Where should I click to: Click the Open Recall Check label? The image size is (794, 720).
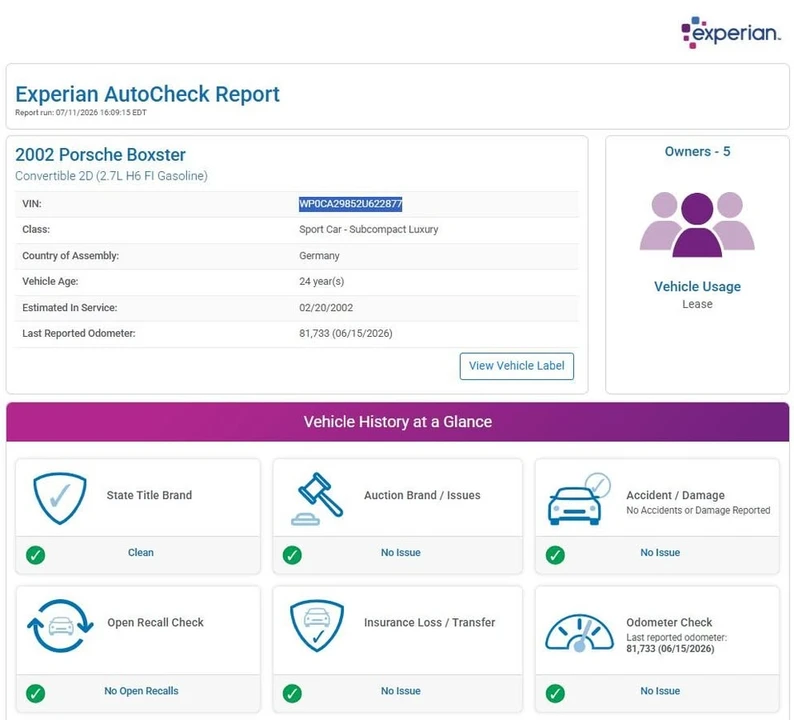pyautogui.click(x=155, y=622)
